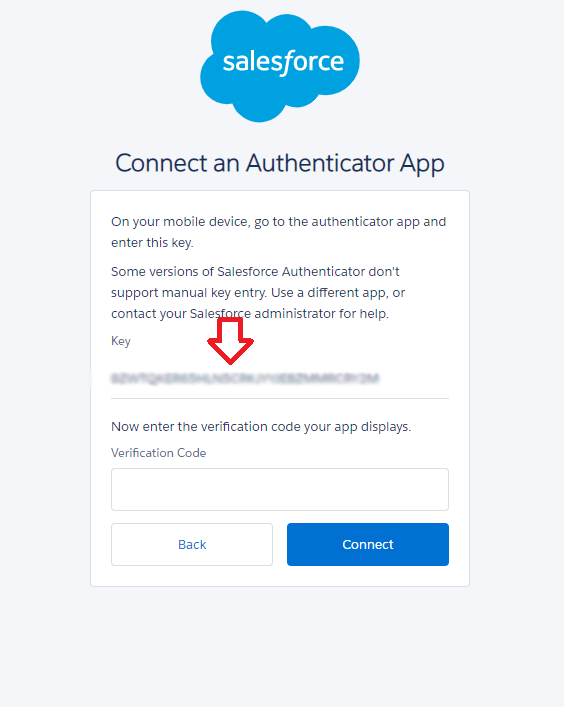
Task: Select the blurred authenticator key text
Action: coord(245,378)
